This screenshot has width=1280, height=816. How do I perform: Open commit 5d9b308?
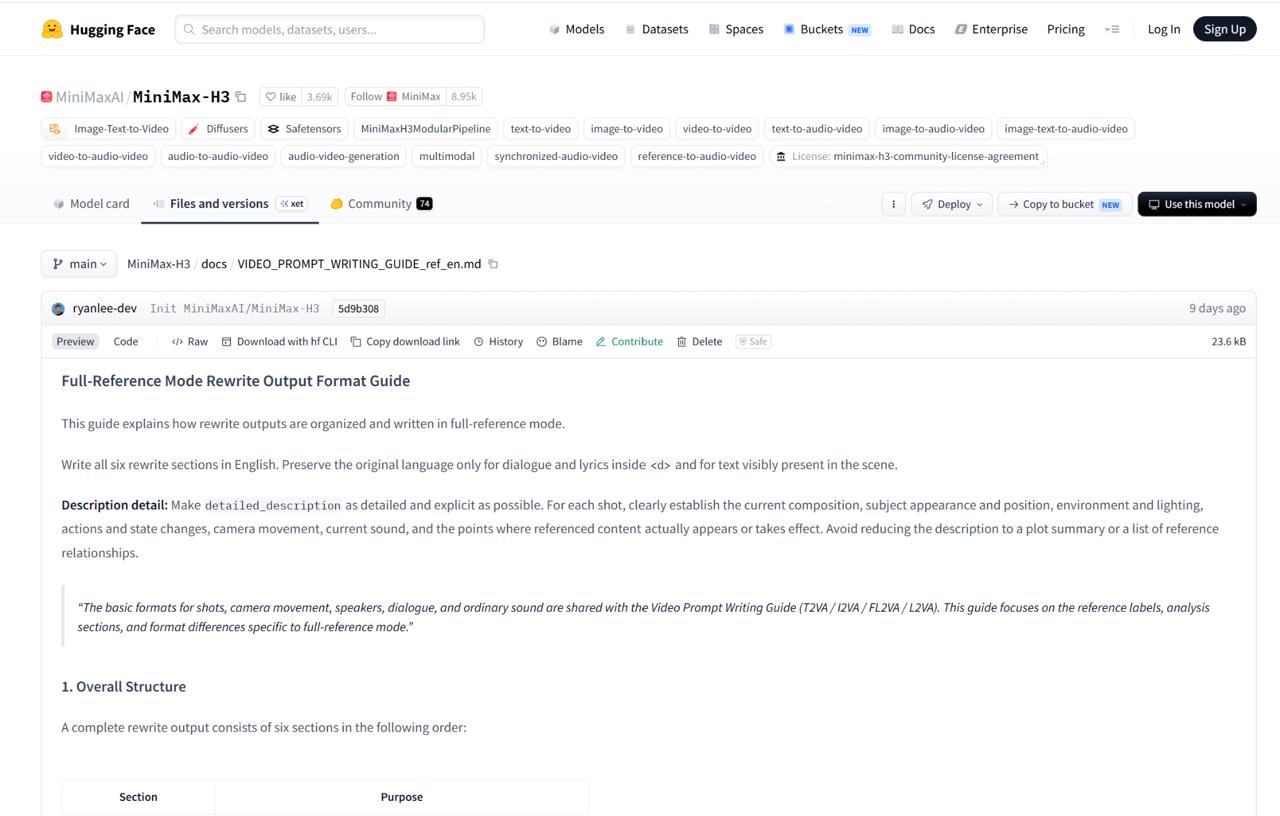[x=358, y=309]
